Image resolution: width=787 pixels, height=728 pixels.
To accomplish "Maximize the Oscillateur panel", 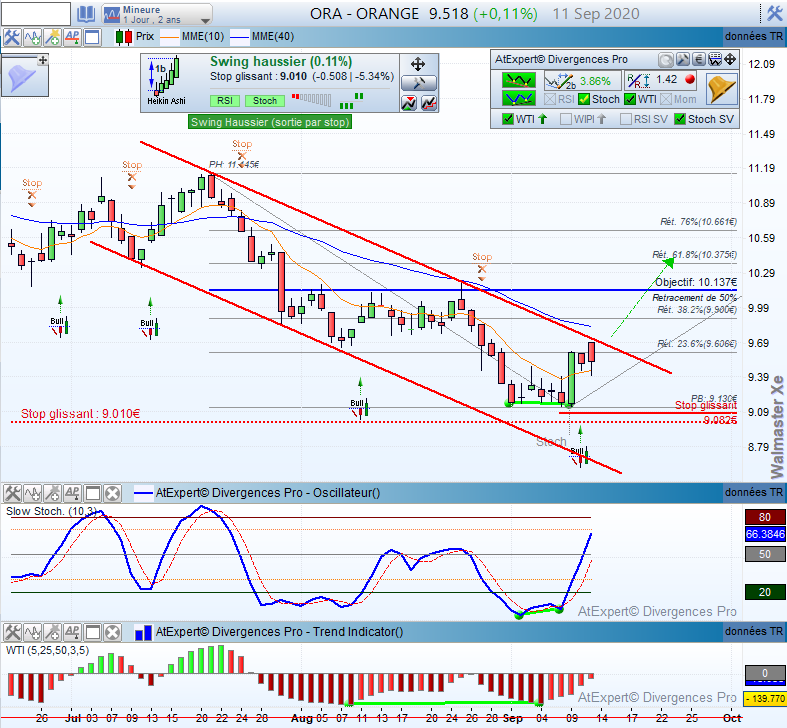I will pyautogui.click(x=92, y=494).
